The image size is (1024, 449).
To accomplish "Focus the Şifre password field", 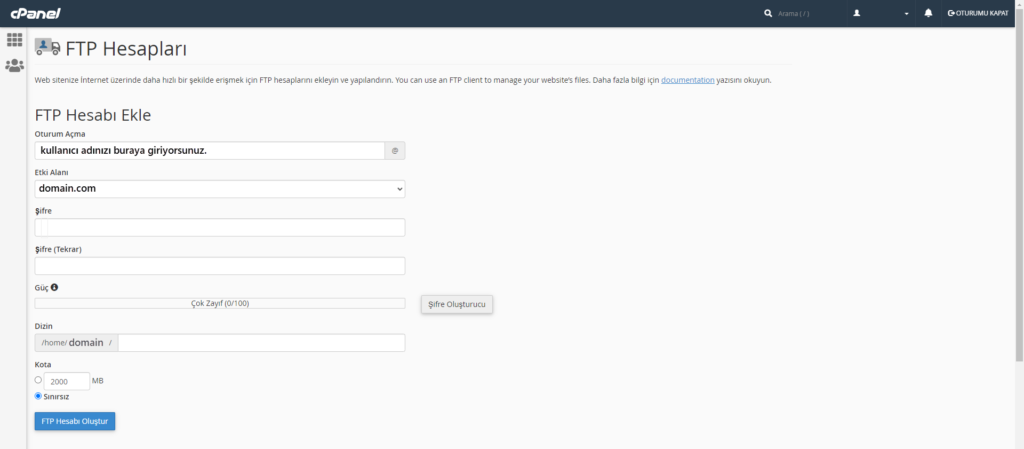I will pyautogui.click(x=220, y=227).
